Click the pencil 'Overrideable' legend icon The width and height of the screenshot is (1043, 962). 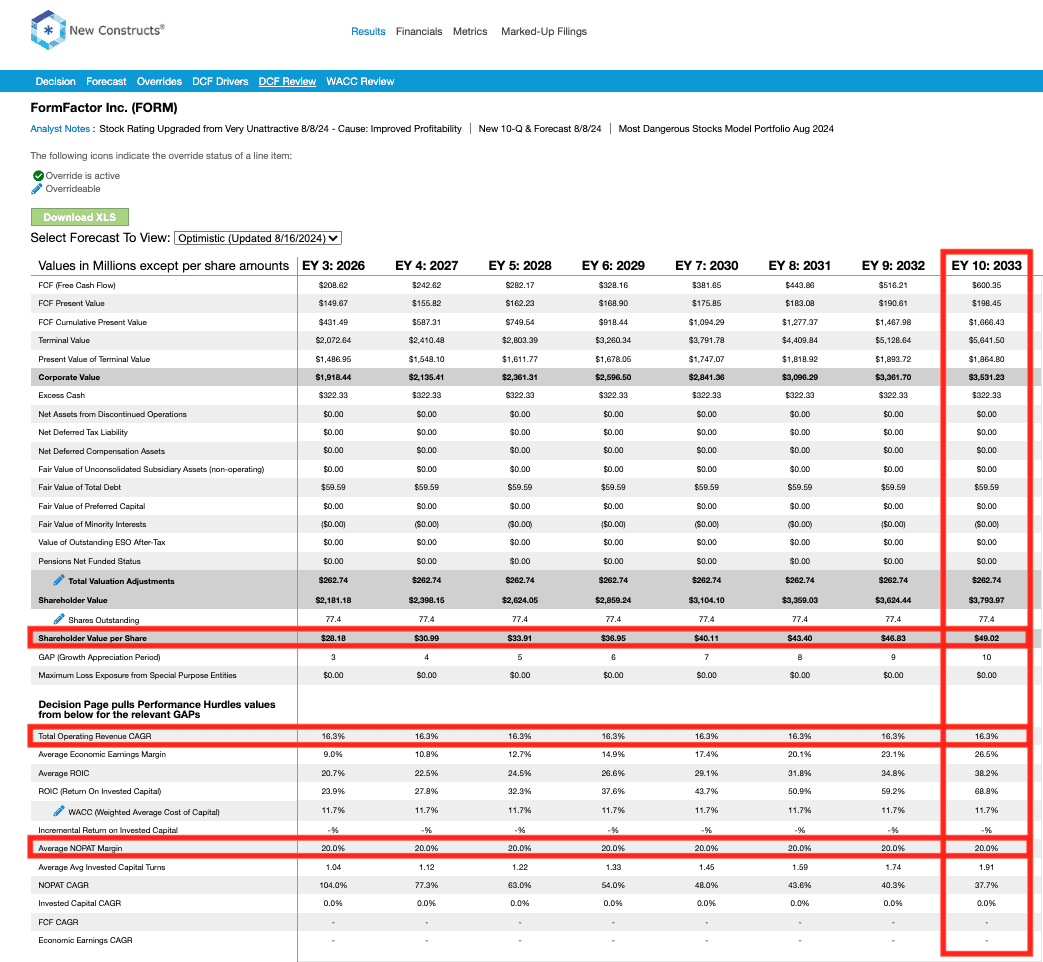point(37,189)
